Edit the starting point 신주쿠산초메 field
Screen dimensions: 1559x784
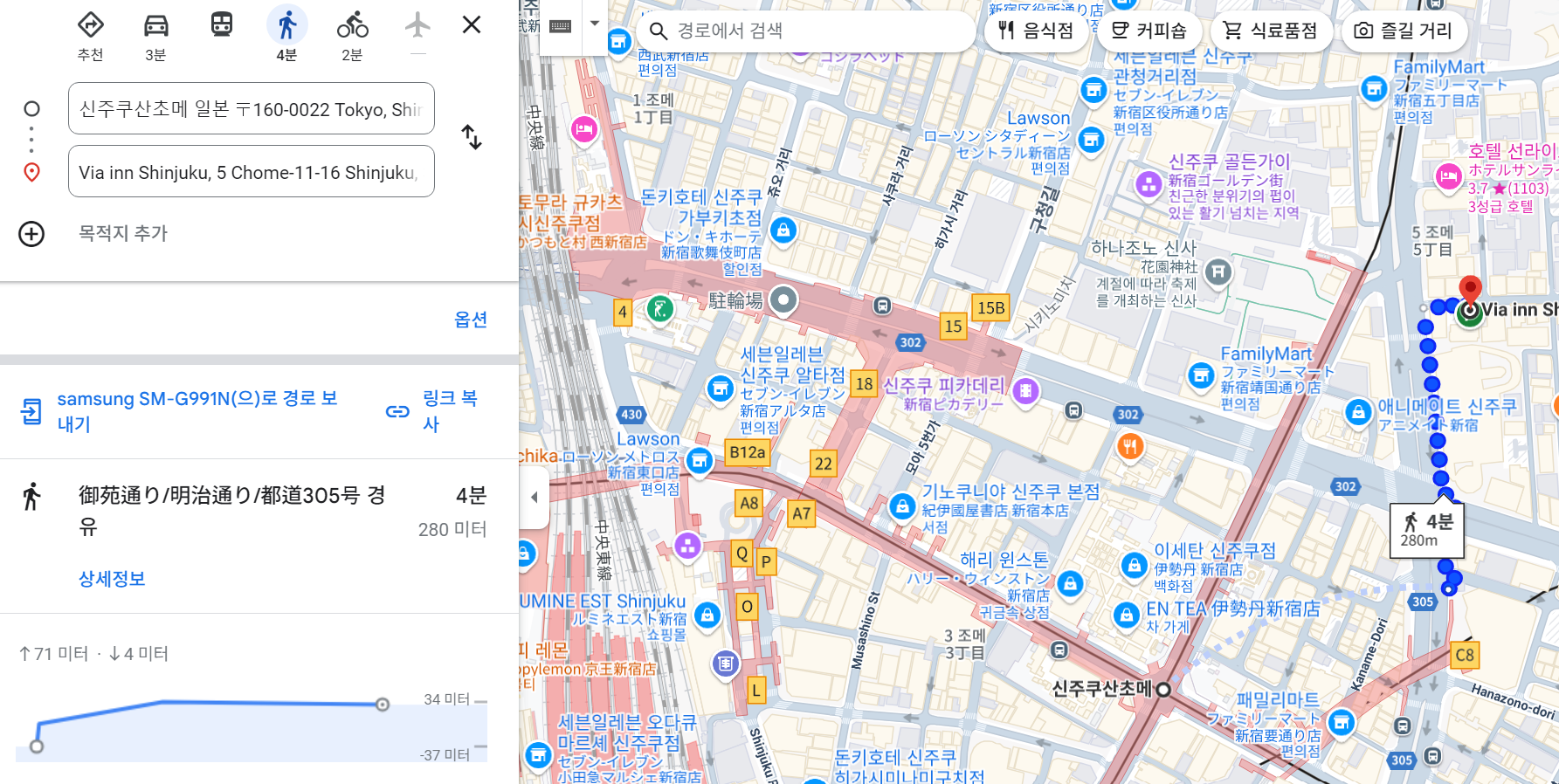tap(252, 109)
